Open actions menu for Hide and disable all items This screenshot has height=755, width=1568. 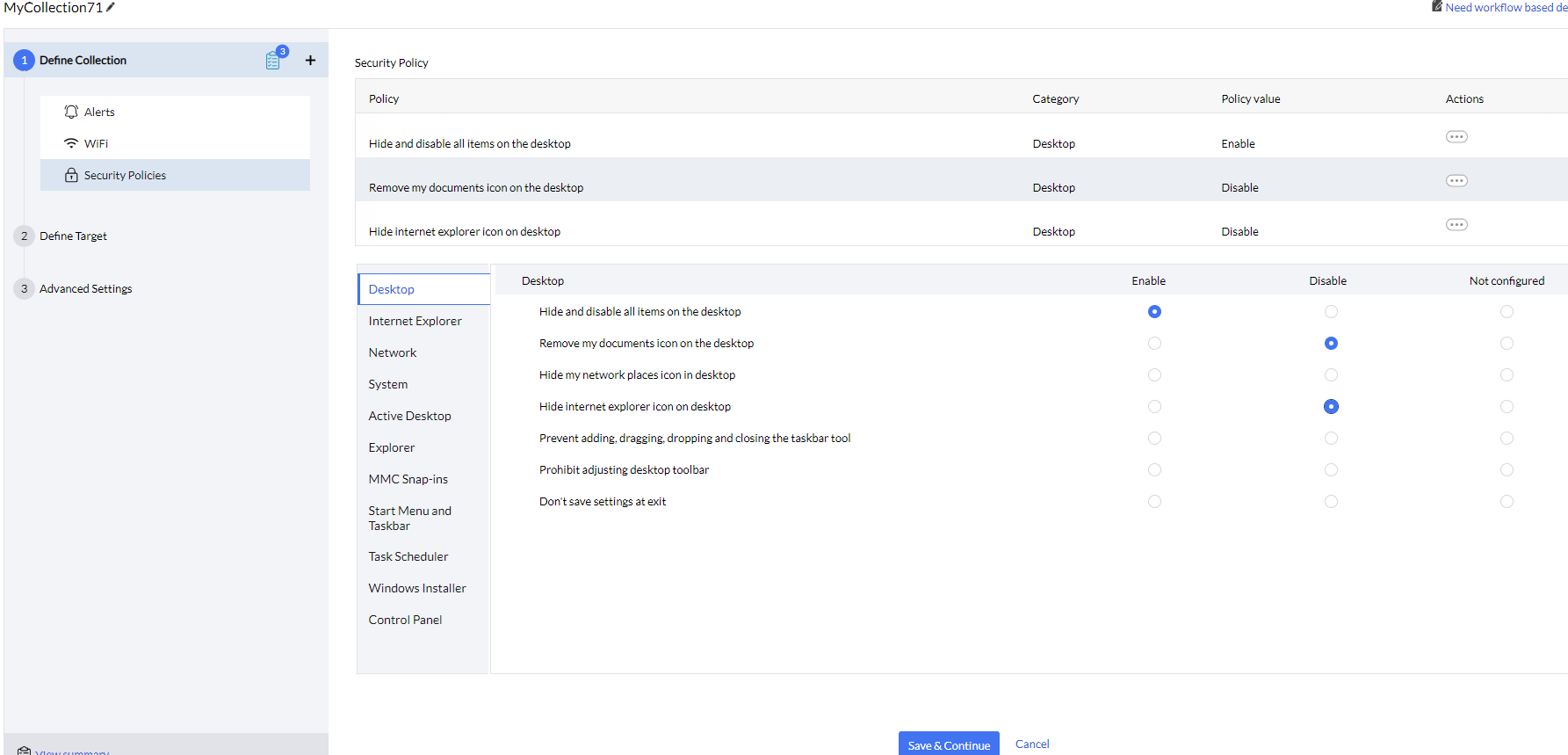point(1456,137)
